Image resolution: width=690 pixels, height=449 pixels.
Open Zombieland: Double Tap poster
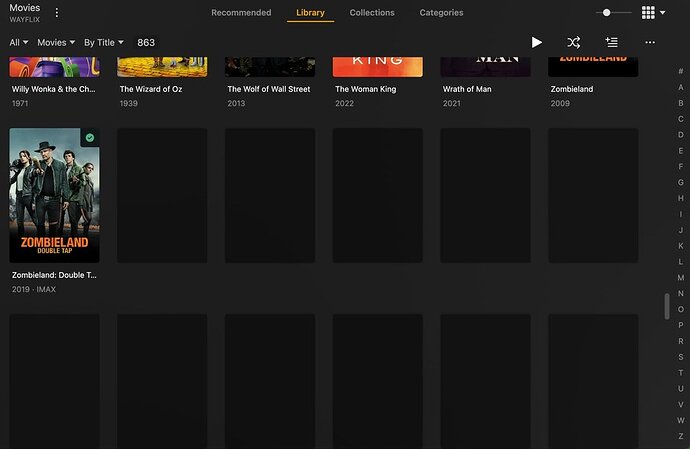[x=55, y=195]
